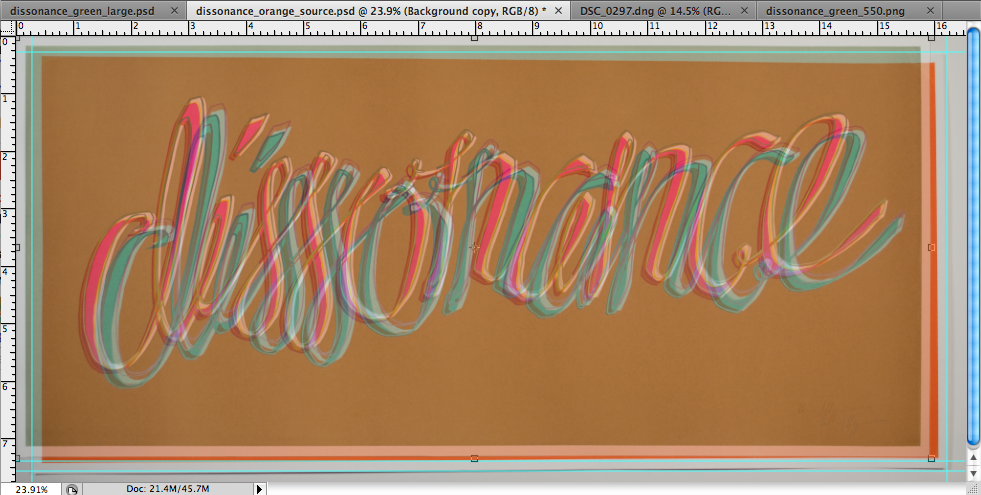
Task: Close the dissonance_green_550.png tab
Action: (930, 9)
